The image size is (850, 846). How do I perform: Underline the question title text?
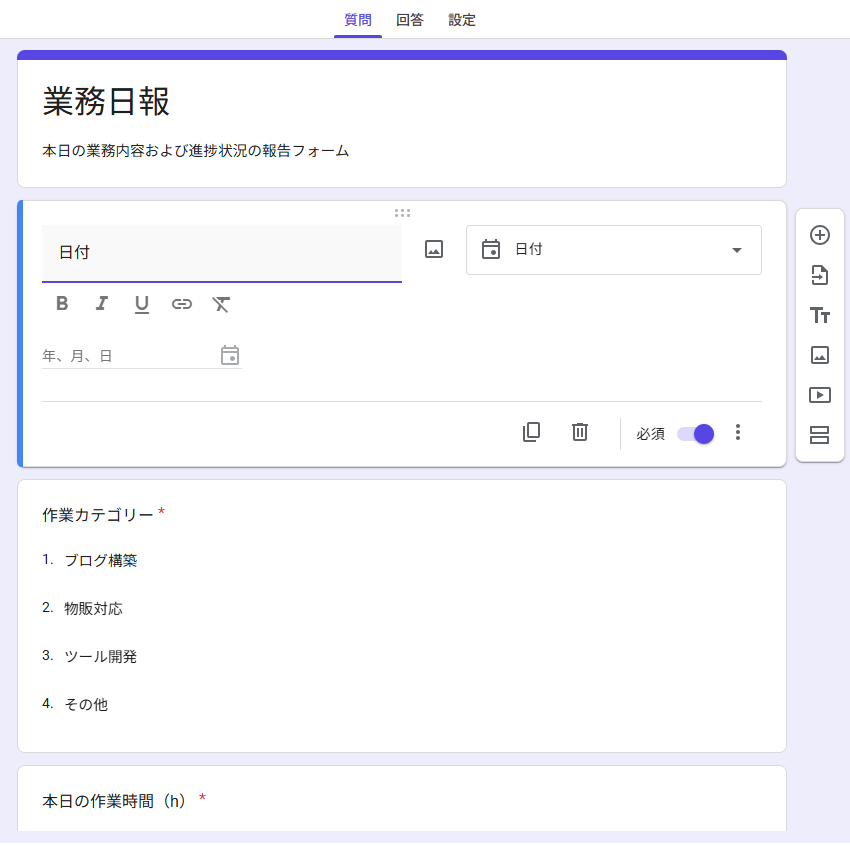click(141, 304)
